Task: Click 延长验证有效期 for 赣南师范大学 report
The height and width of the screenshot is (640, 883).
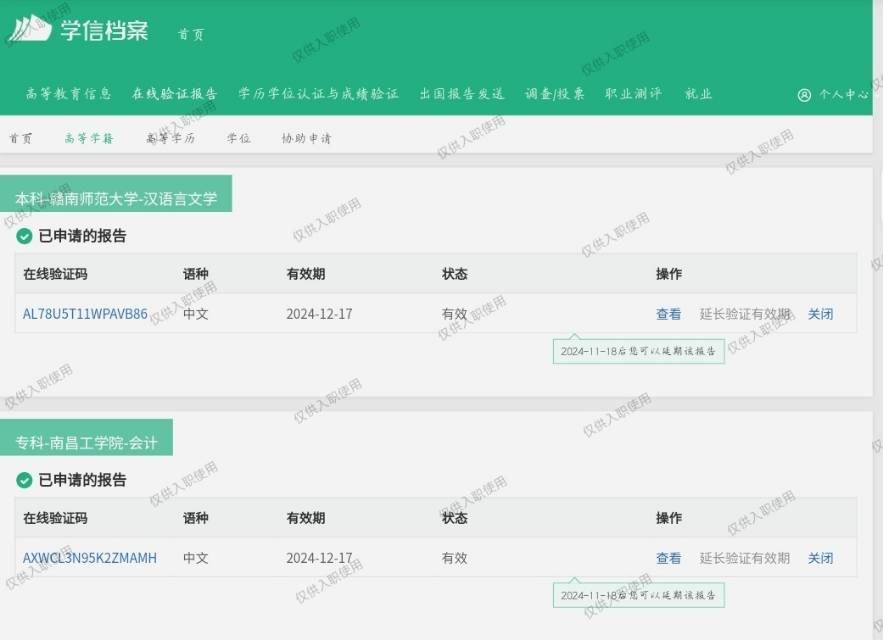Action: click(744, 314)
